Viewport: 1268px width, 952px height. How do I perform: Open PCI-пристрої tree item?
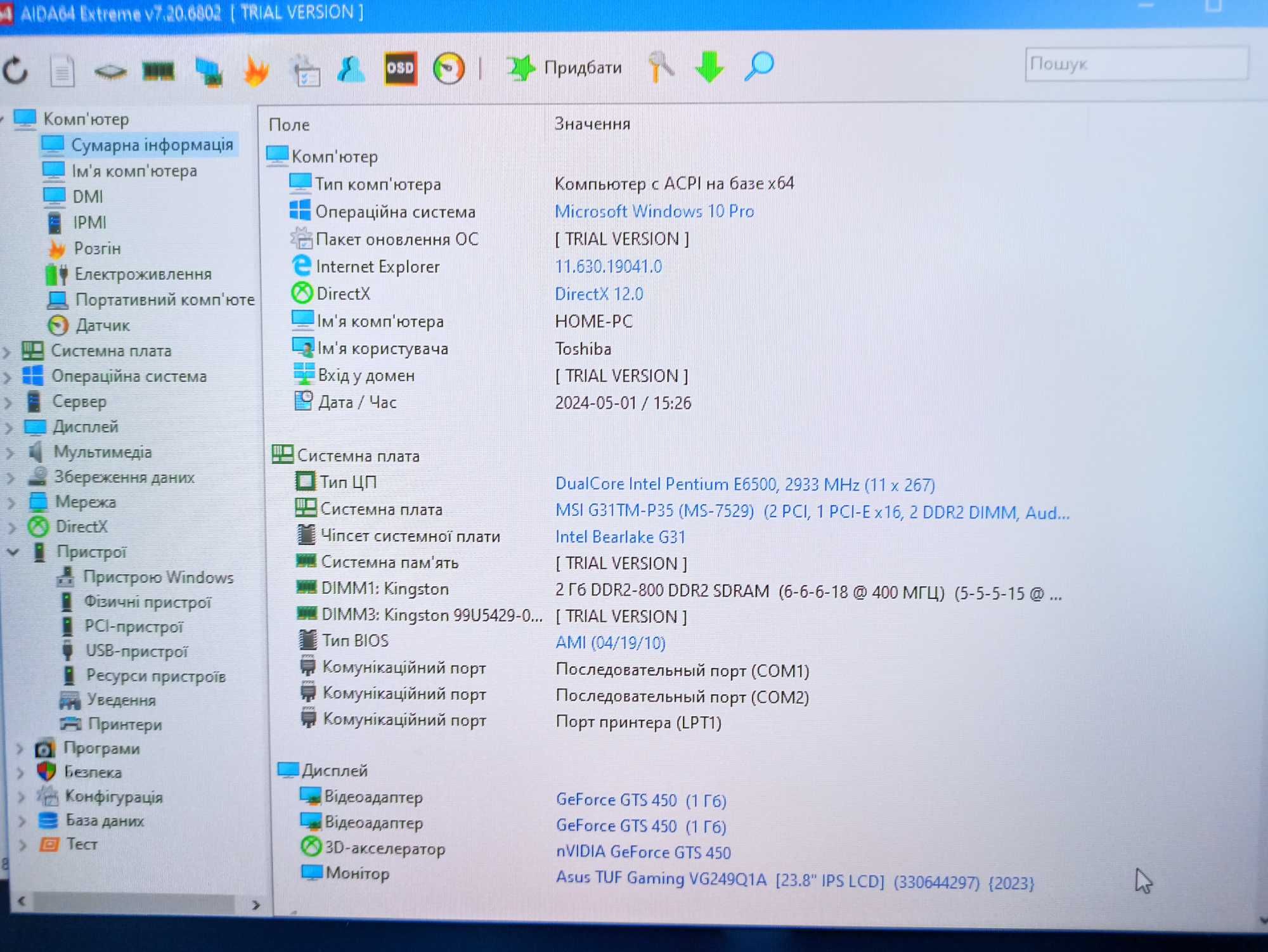[x=134, y=627]
